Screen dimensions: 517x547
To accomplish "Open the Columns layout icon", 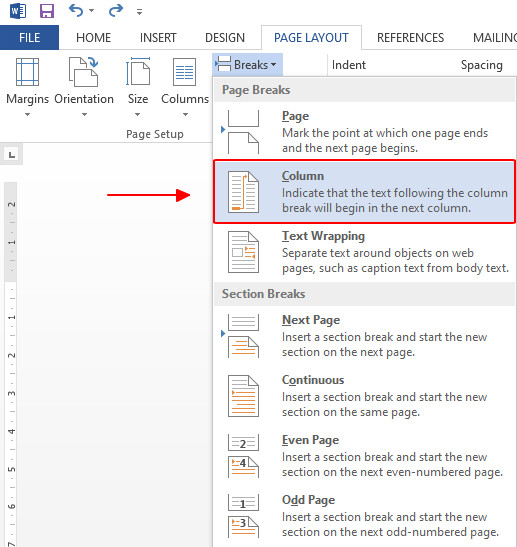I will coord(185,72).
